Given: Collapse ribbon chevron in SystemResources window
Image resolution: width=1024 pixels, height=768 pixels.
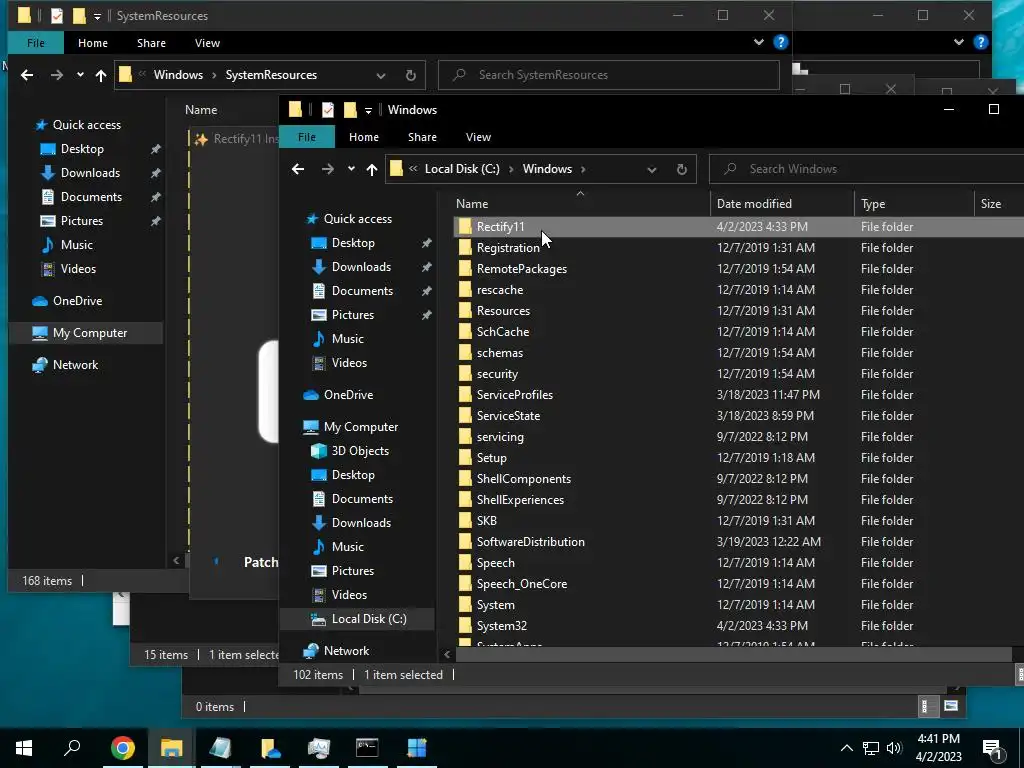Looking at the screenshot, I should point(758,42).
